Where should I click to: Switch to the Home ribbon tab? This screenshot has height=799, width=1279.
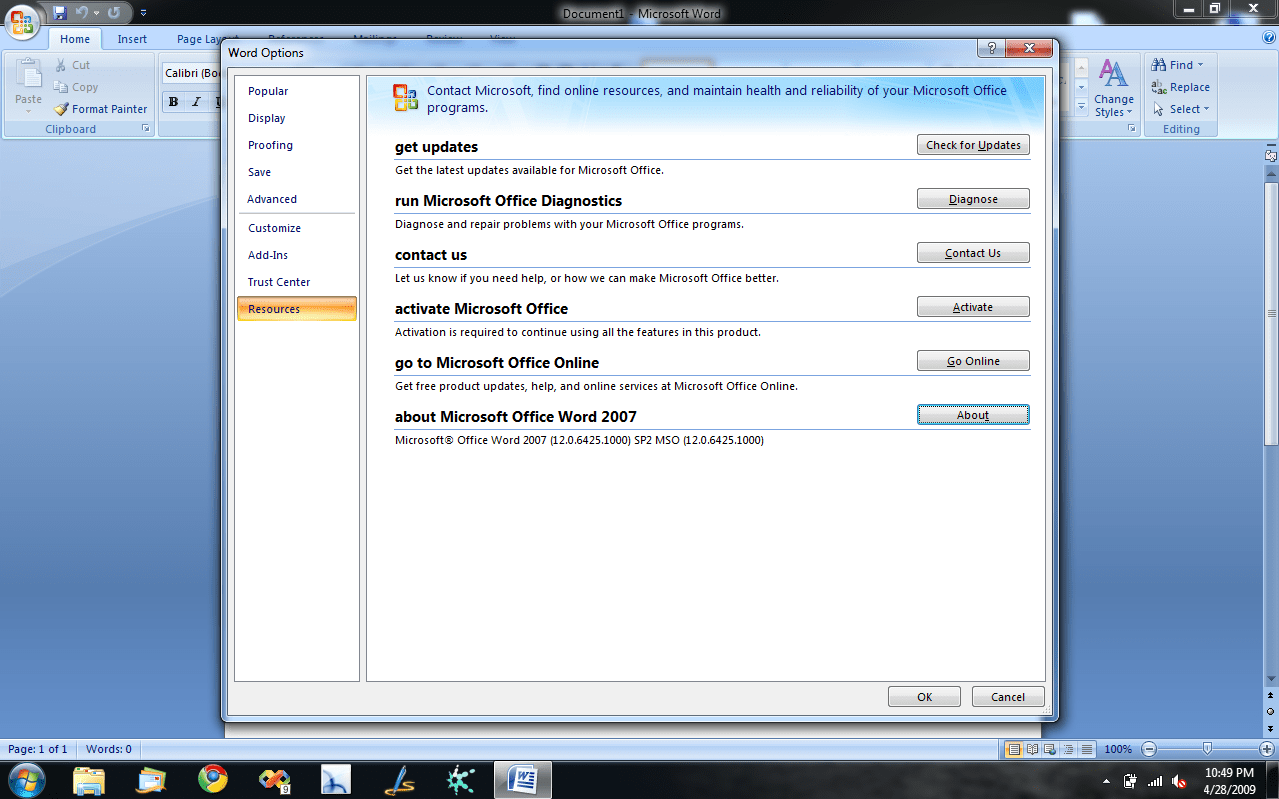point(75,39)
